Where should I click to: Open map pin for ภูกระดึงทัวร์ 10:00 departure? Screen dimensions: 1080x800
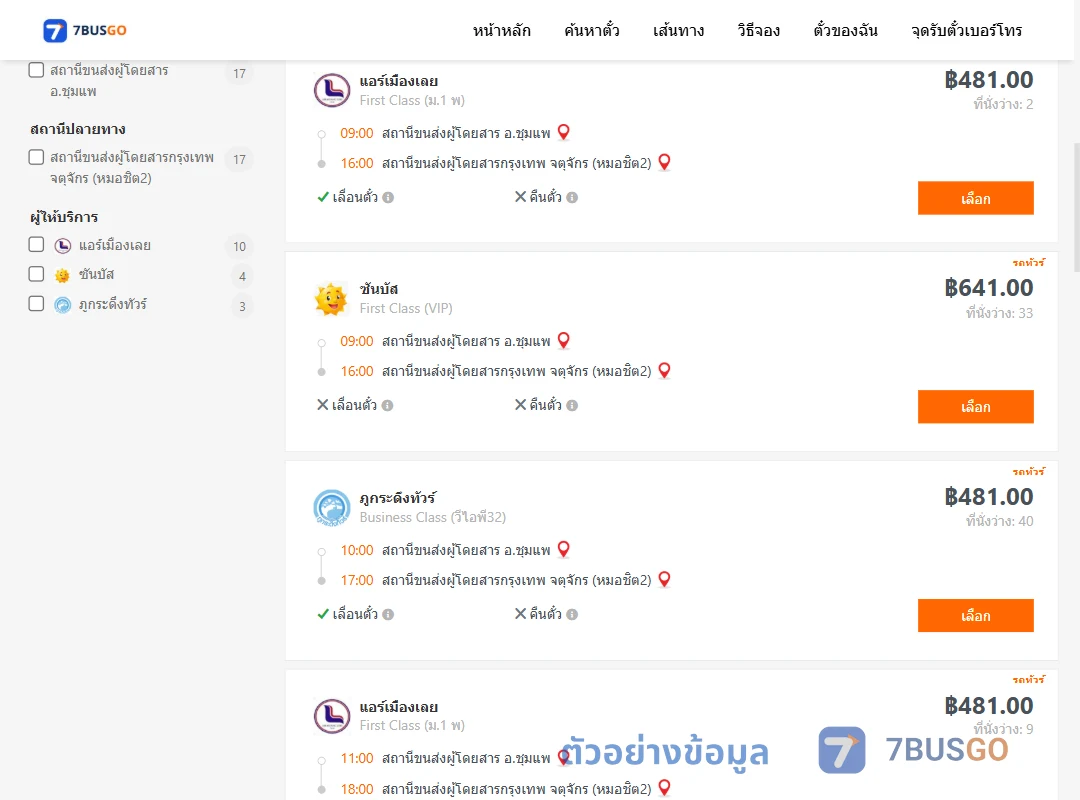[x=563, y=548]
